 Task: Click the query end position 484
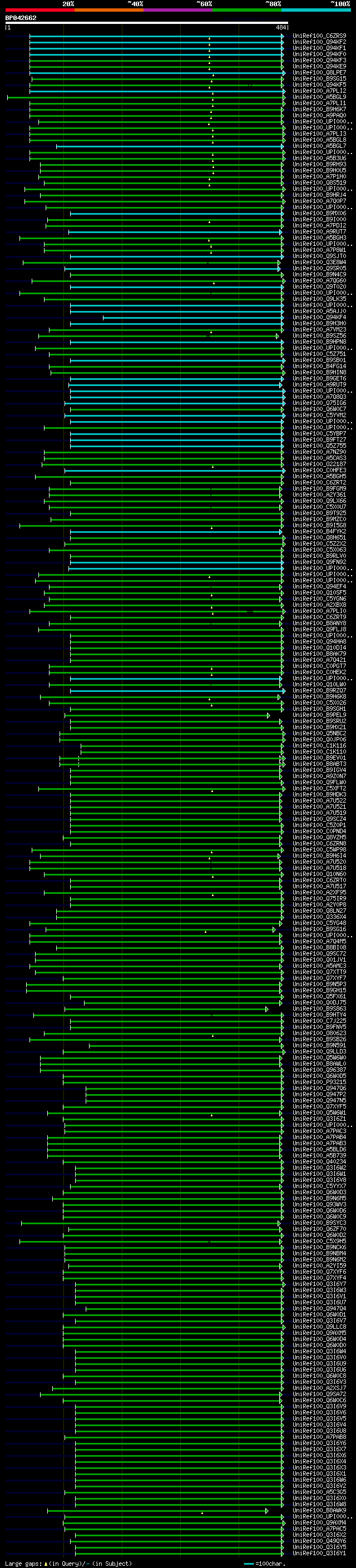[x=280, y=27]
